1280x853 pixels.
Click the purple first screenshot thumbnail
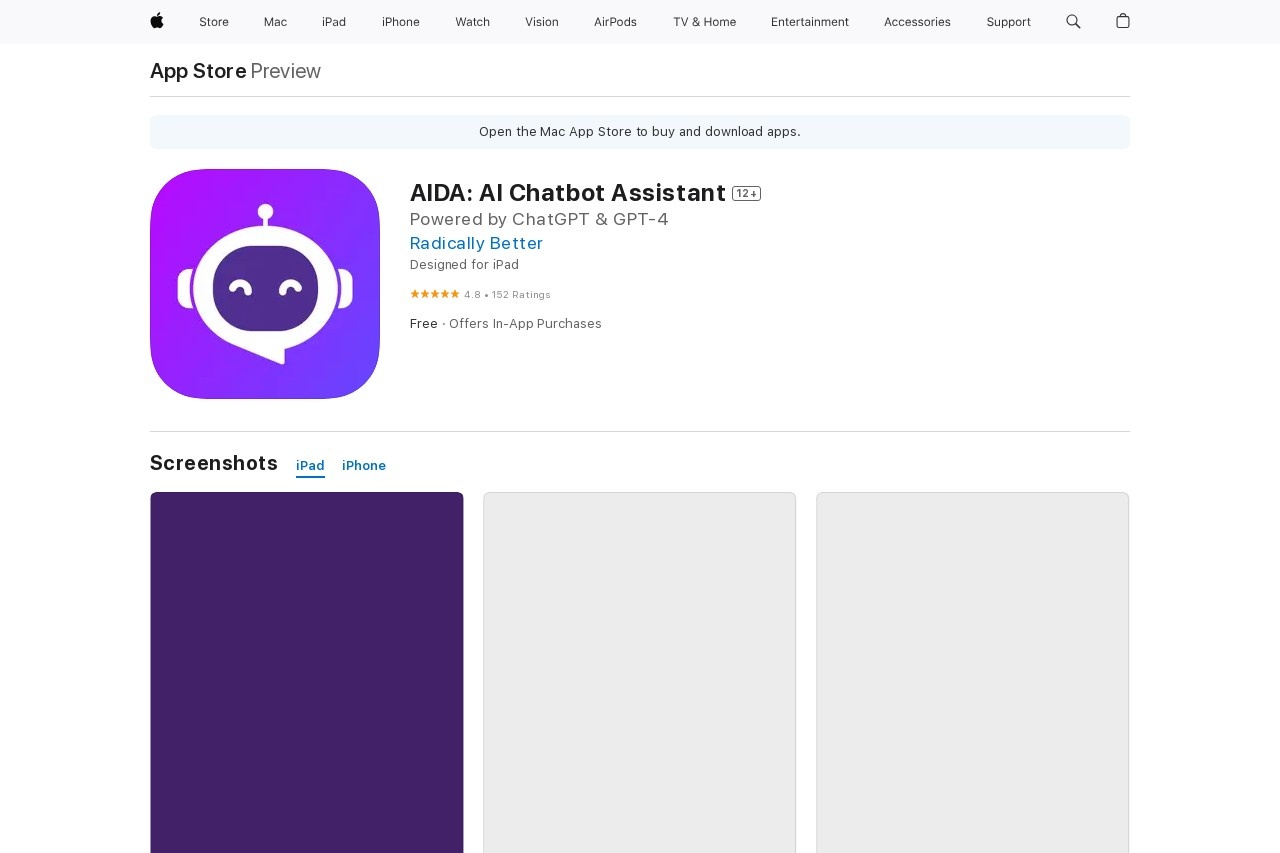click(307, 672)
